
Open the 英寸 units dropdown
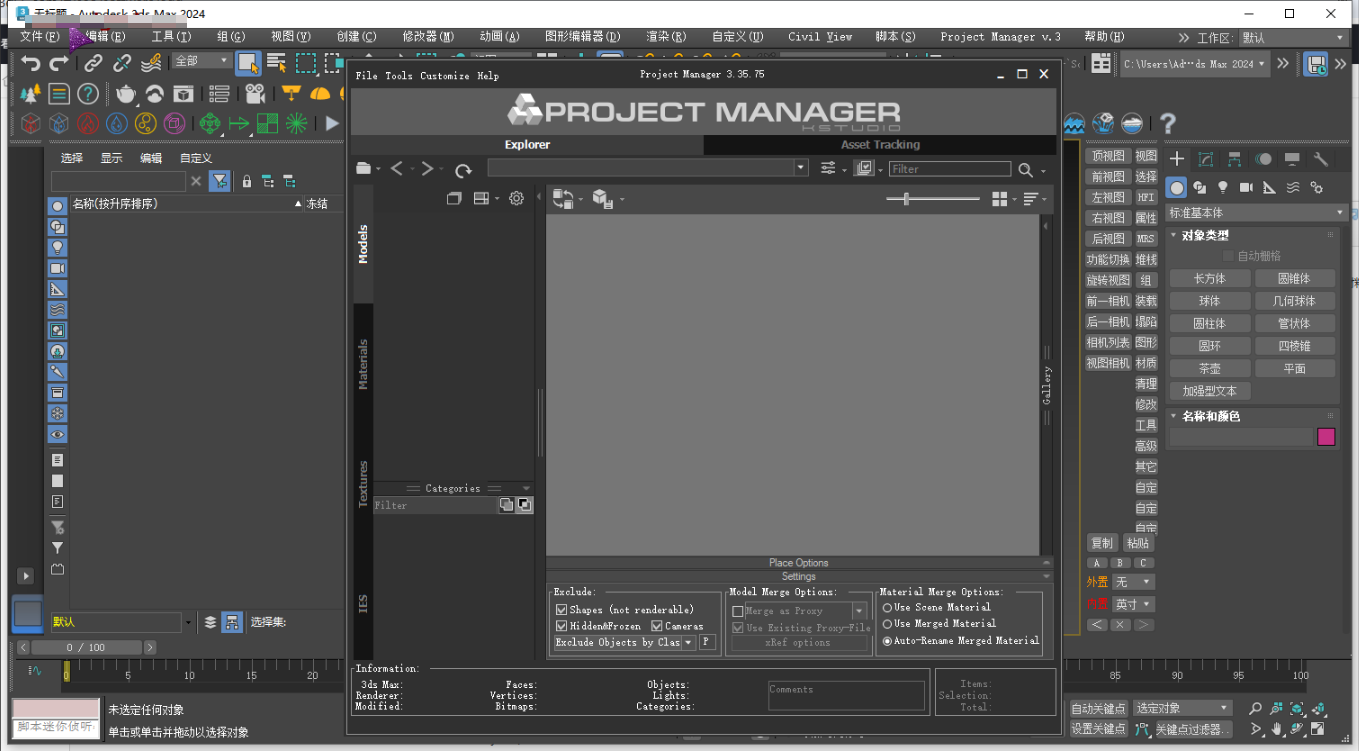1133,604
